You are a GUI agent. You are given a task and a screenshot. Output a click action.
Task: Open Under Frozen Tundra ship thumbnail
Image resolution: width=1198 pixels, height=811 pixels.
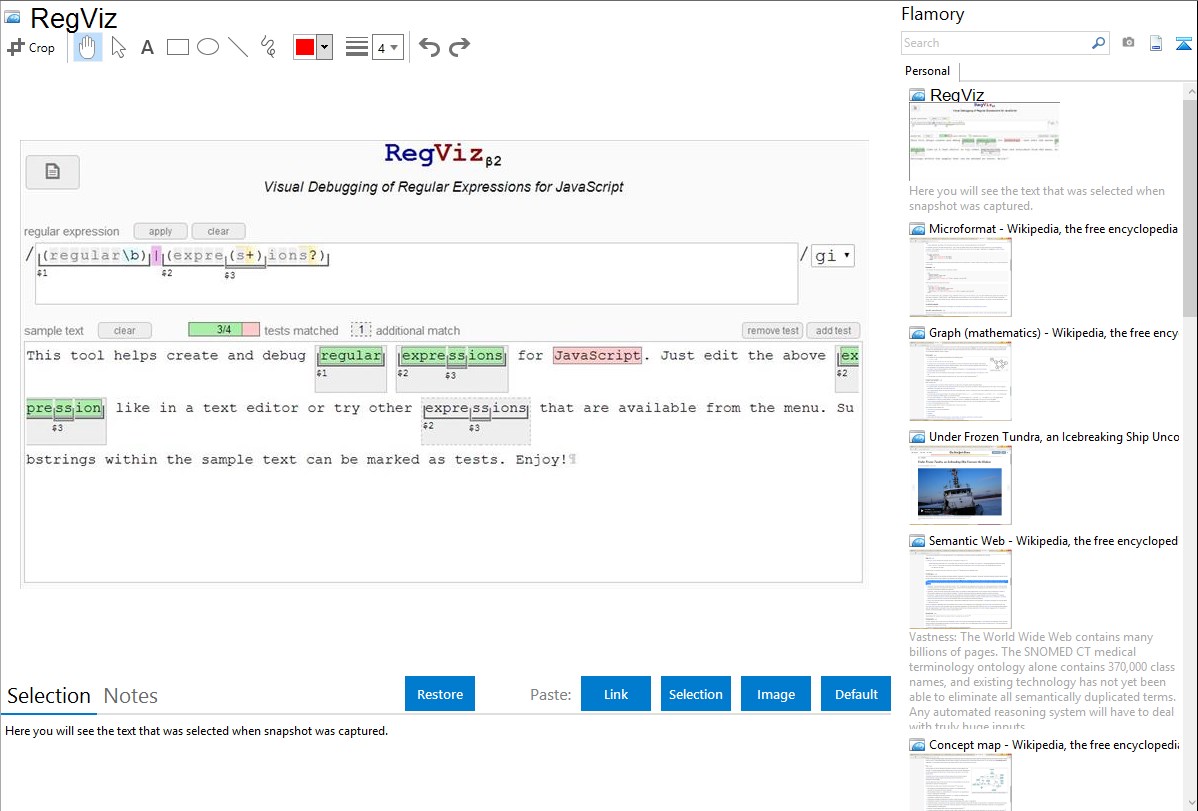(x=960, y=485)
